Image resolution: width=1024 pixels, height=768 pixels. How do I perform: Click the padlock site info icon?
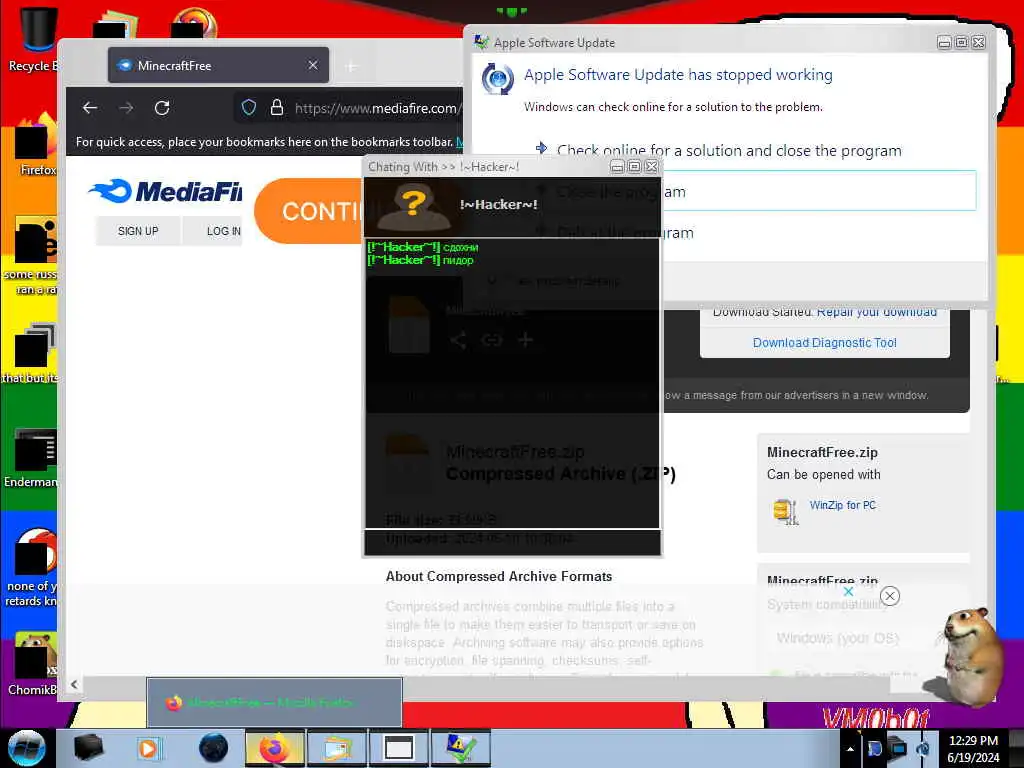click(x=277, y=108)
